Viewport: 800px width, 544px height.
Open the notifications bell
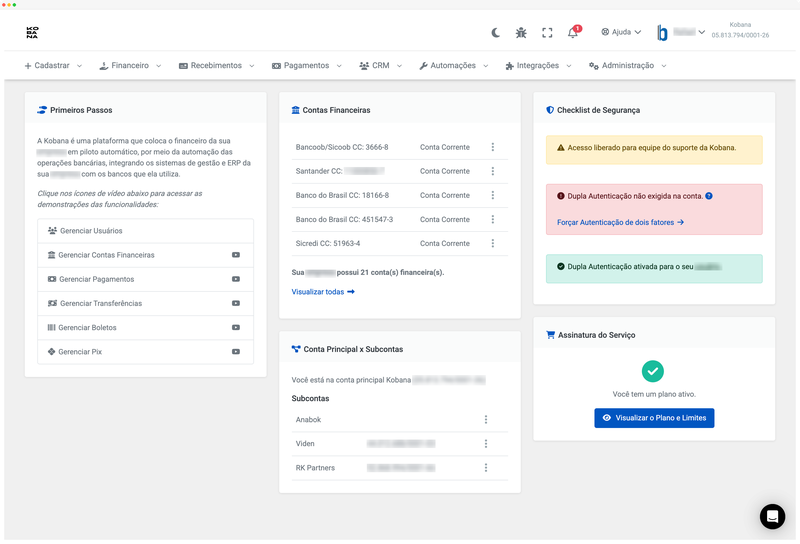pos(573,32)
